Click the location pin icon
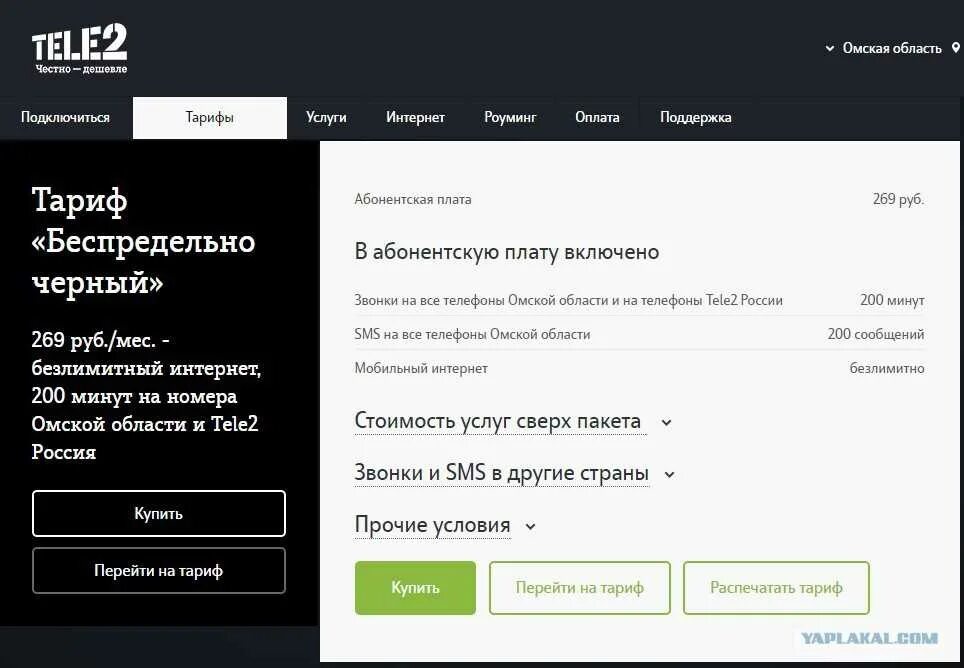Viewport: 964px width, 668px height. [x=955, y=48]
